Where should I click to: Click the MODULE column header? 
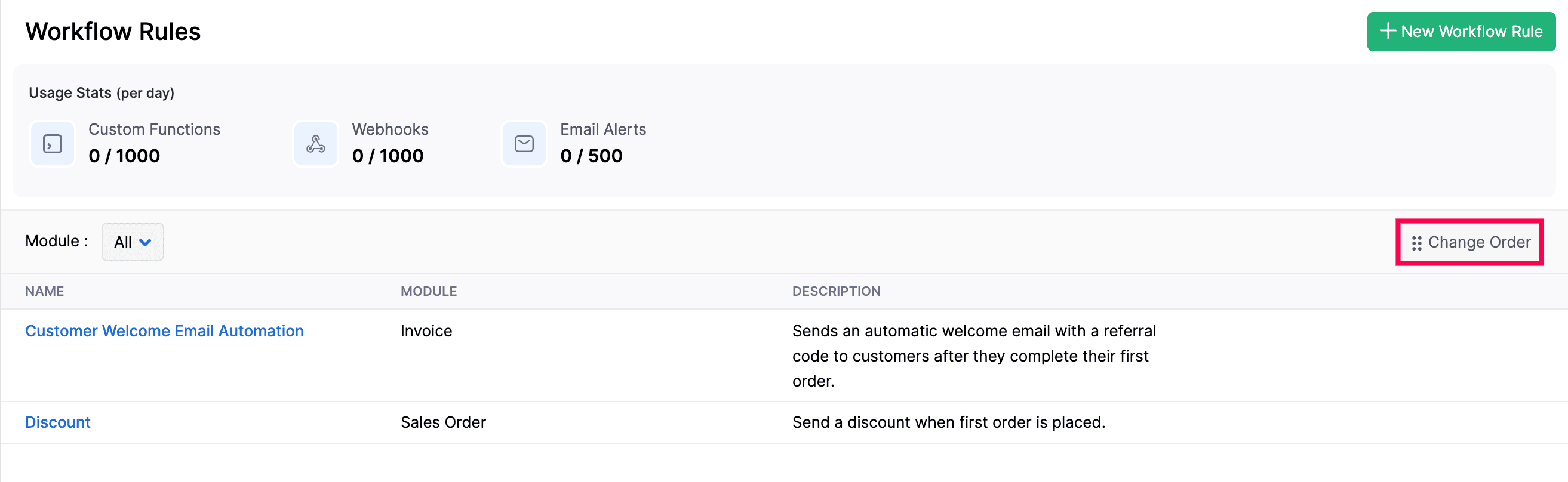click(429, 292)
